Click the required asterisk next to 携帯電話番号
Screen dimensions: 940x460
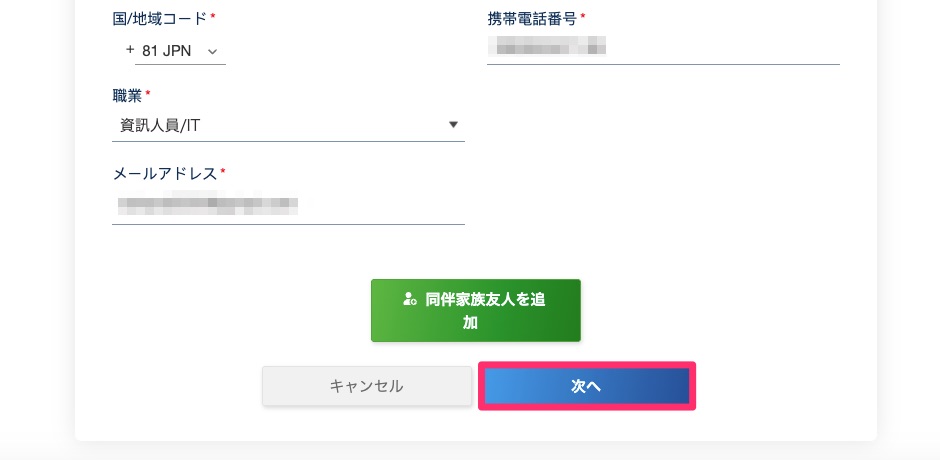(583, 18)
